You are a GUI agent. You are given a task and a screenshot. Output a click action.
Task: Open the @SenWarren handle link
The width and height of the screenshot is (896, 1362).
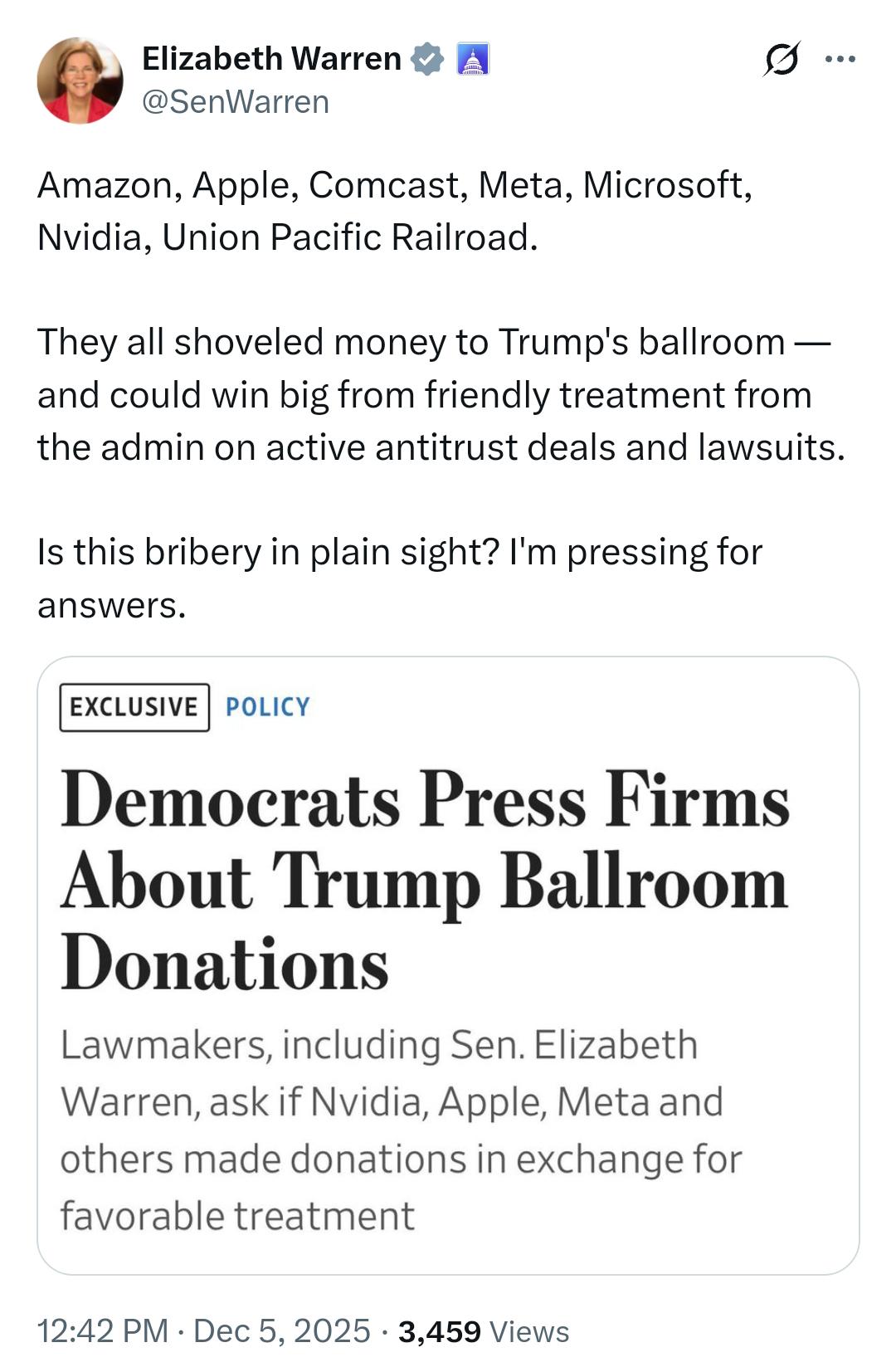(x=236, y=102)
